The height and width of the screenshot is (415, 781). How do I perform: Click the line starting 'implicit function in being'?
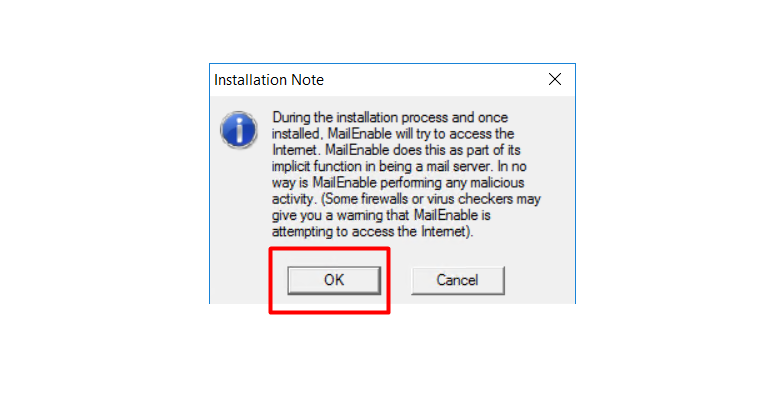[399, 166]
